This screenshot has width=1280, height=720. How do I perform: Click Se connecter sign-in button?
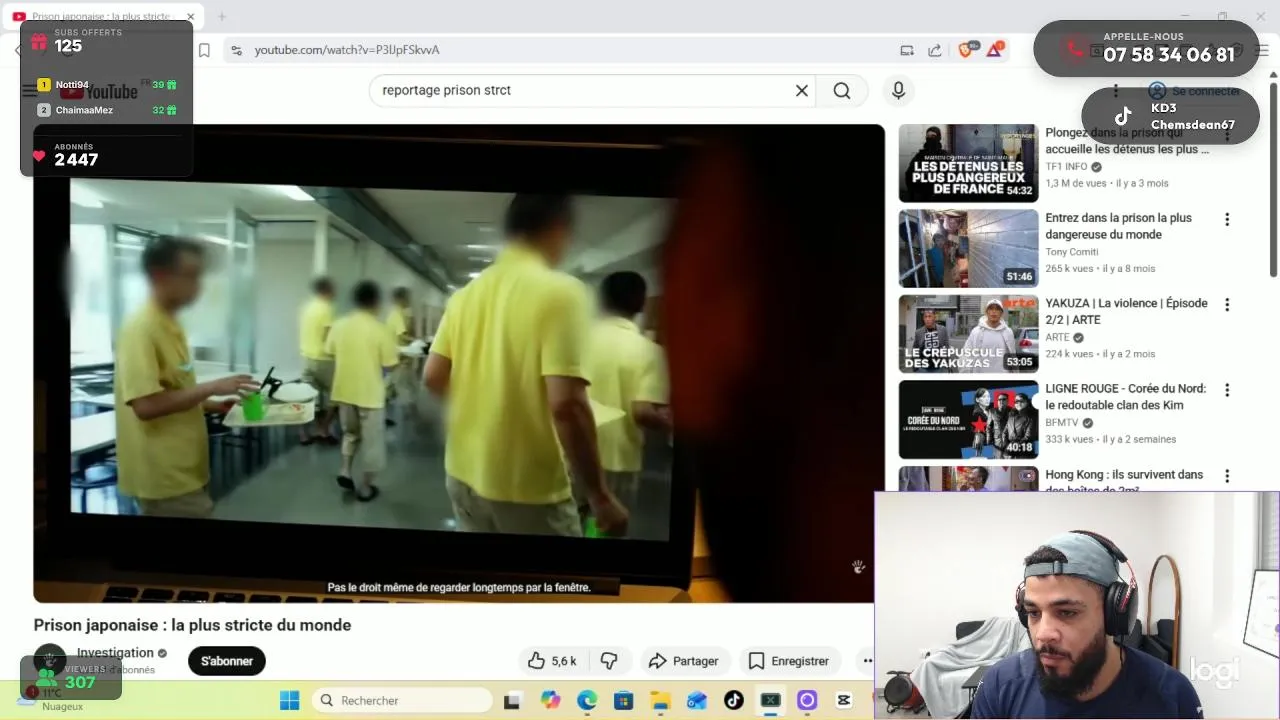coord(1195,91)
